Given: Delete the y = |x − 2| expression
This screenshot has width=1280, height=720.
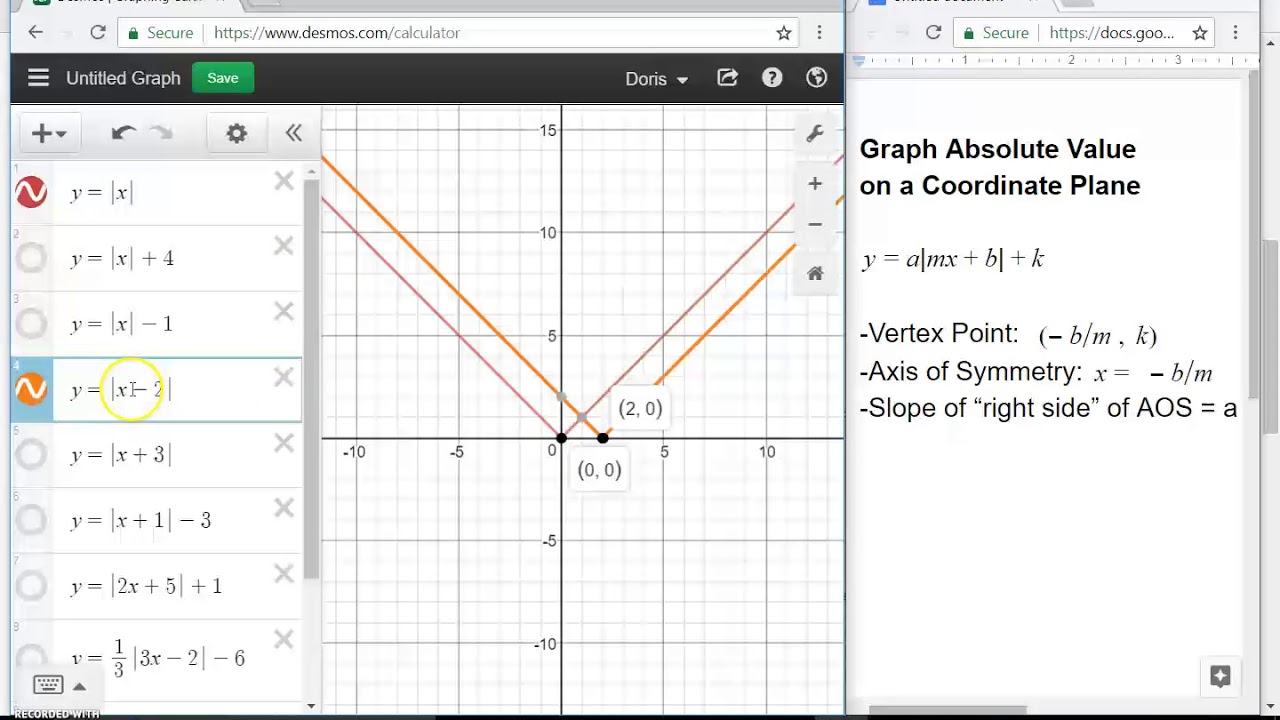Looking at the screenshot, I should (284, 377).
